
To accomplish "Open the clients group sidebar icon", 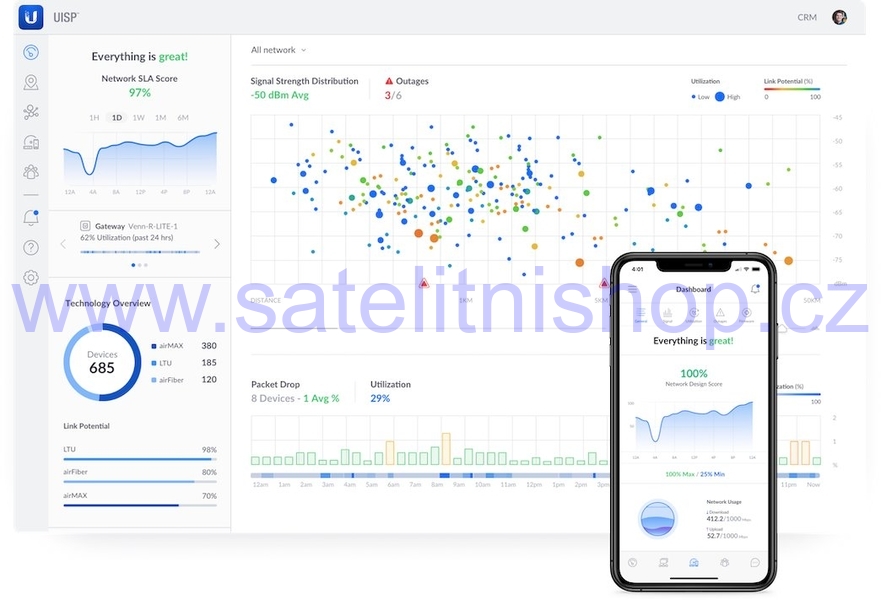I will (31, 172).
